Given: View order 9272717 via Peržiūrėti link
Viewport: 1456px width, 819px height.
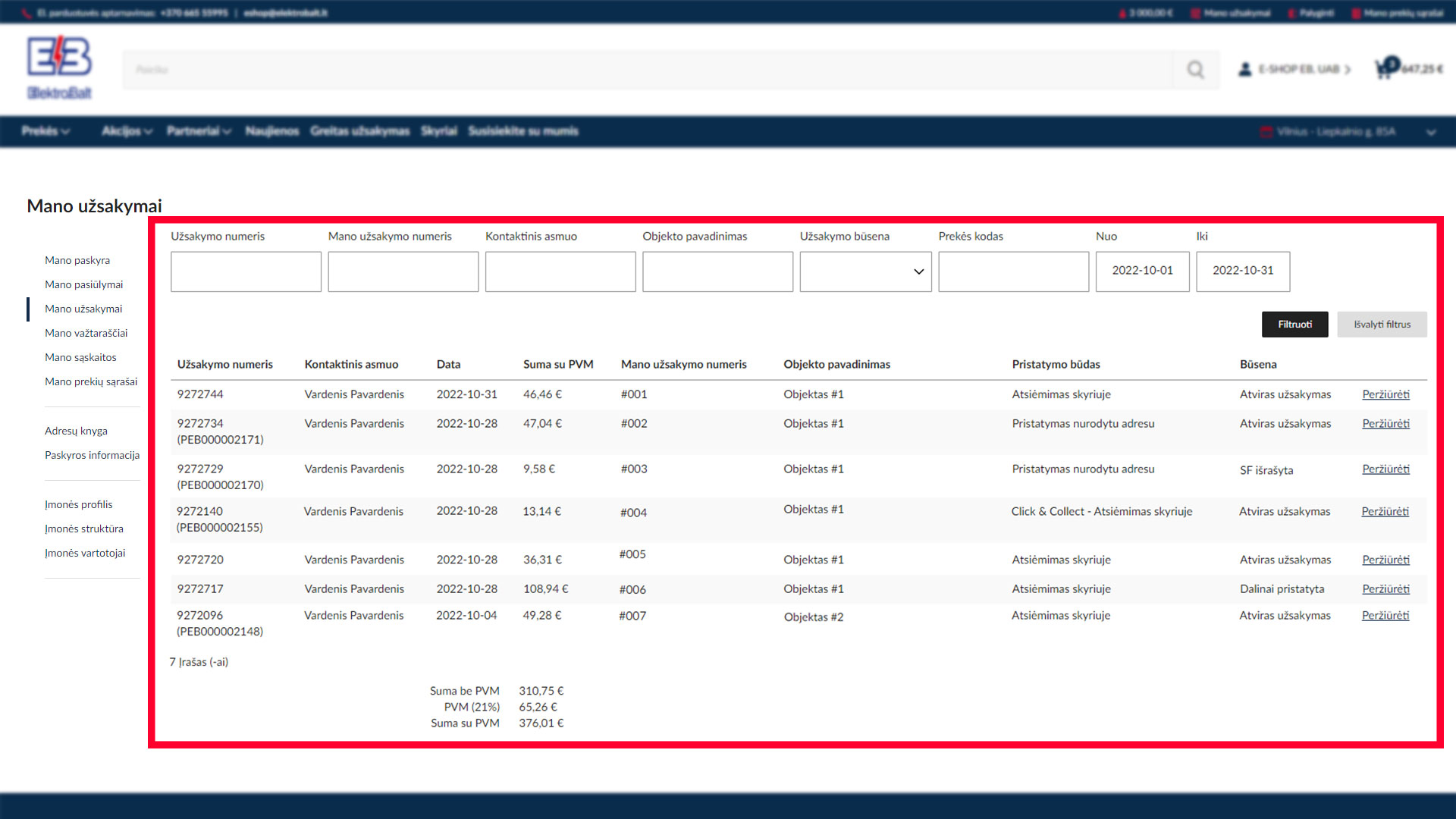Looking at the screenshot, I should [x=1385, y=589].
